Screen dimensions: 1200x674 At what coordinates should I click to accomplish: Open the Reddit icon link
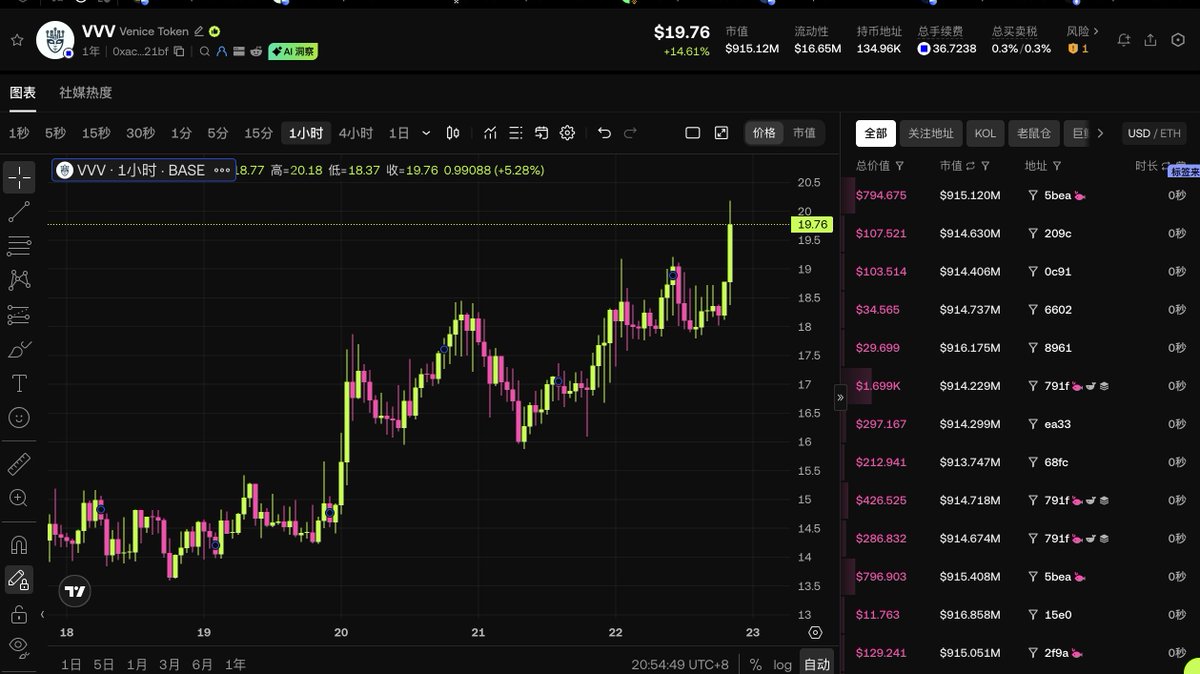[x=256, y=51]
